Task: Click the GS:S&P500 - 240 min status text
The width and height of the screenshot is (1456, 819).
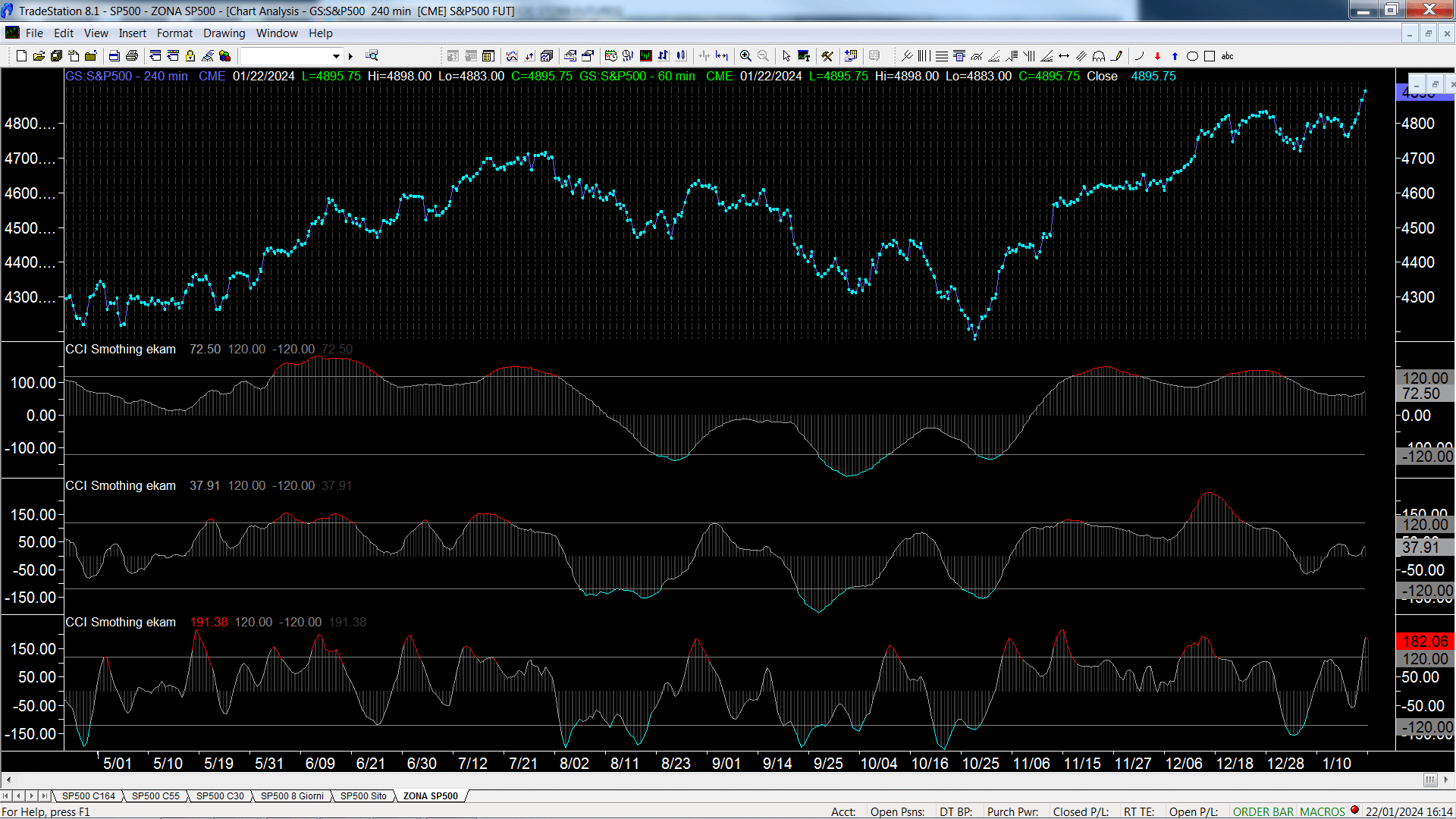Action: 127,77
